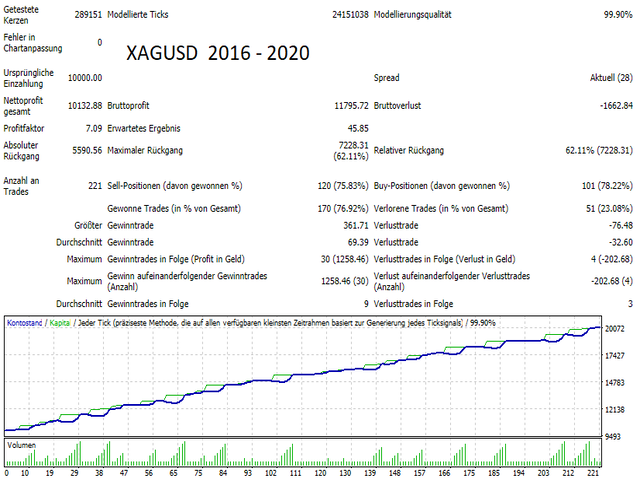Click the Anzahl an Trades value 221

point(95,186)
